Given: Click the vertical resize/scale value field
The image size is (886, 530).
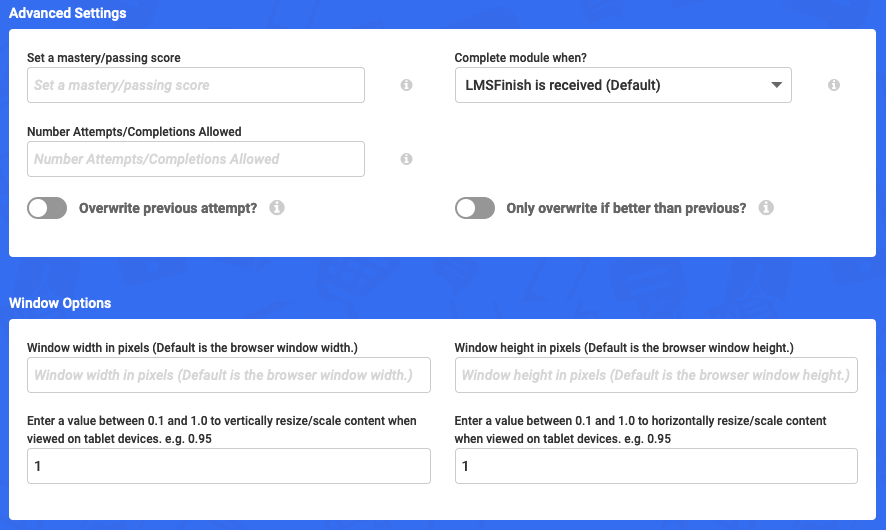Looking at the screenshot, I should tap(229, 467).
